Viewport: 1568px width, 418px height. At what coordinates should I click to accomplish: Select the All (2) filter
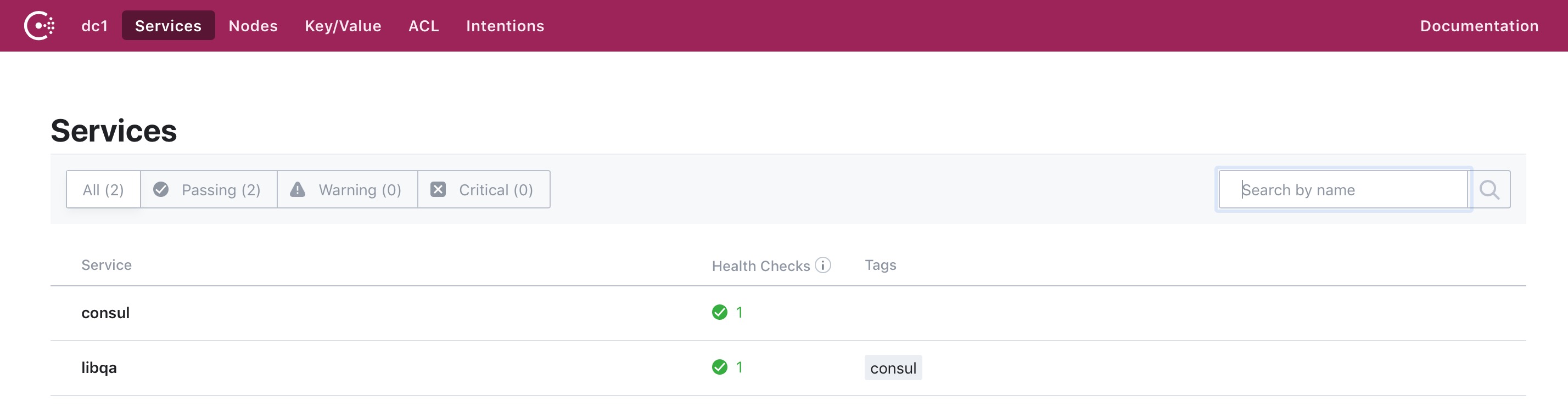pyautogui.click(x=103, y=189)
